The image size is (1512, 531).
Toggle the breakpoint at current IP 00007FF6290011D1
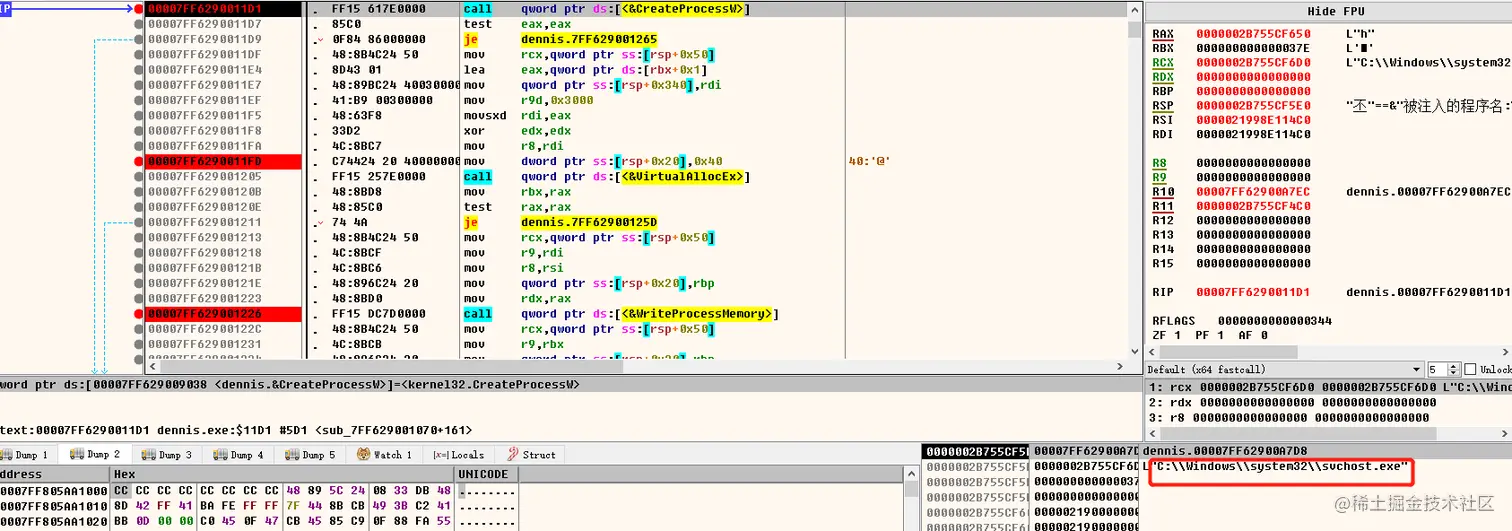click(x=138, y=9)
